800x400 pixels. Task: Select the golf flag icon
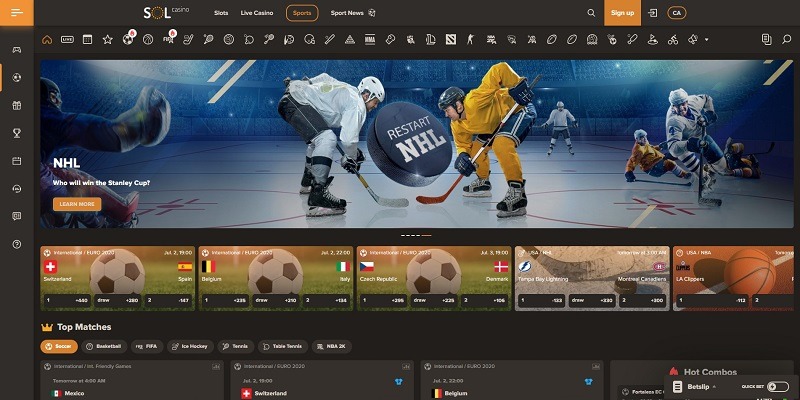coord(653,39)
